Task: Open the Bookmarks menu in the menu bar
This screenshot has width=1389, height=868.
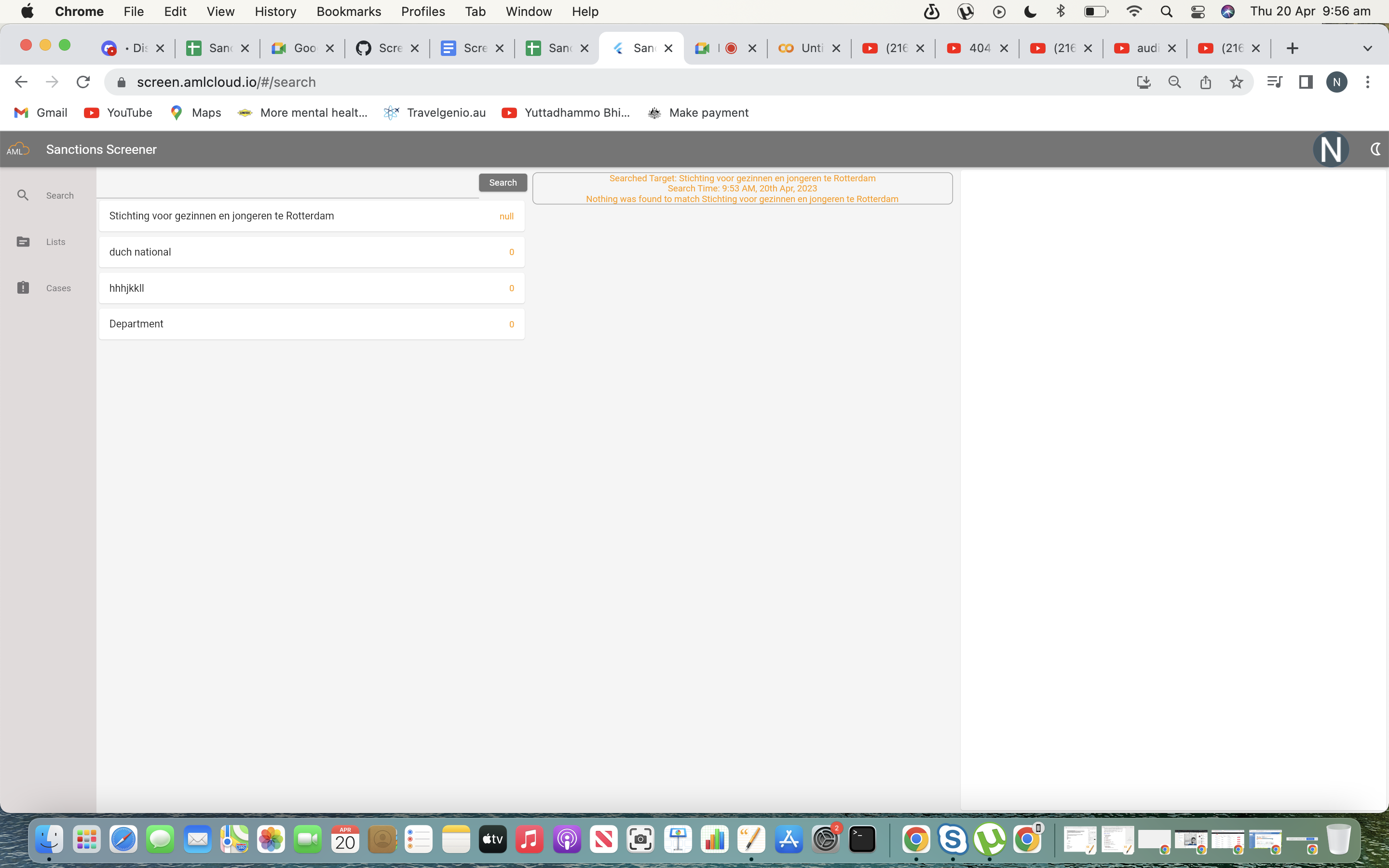Action: [348, 11]
